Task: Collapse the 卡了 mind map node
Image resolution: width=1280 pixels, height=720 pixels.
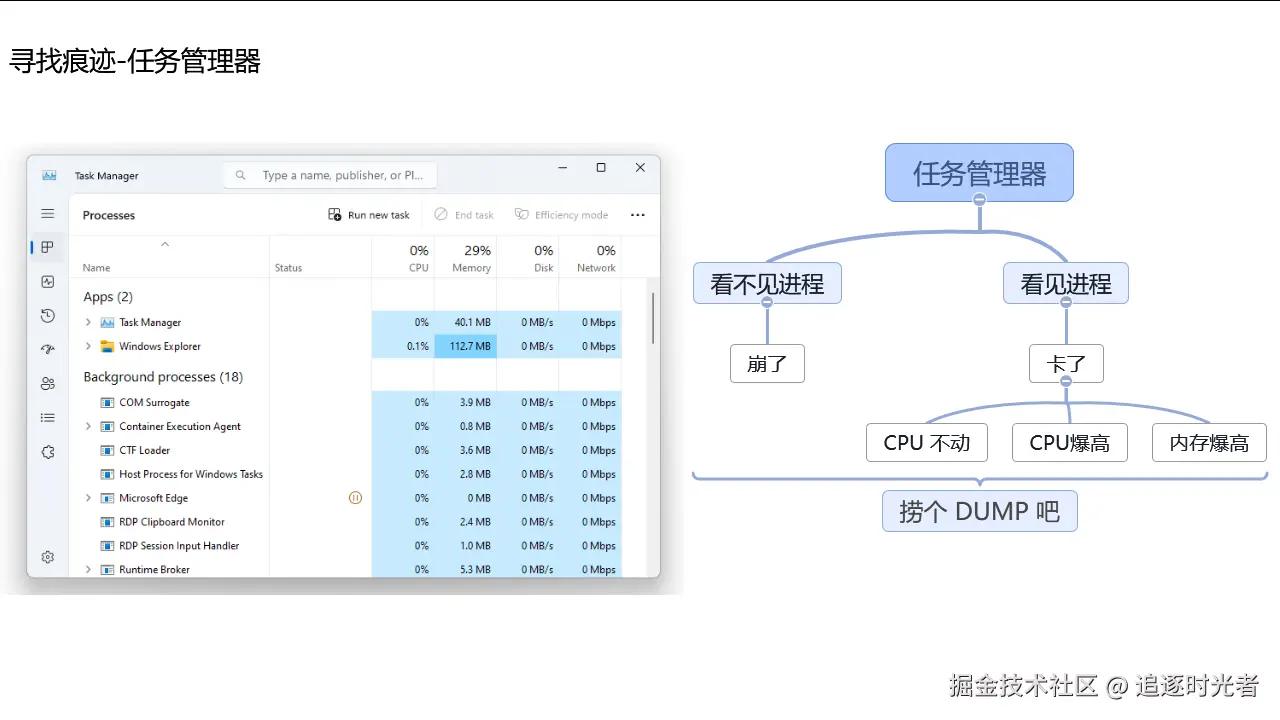Action: 1066,381
